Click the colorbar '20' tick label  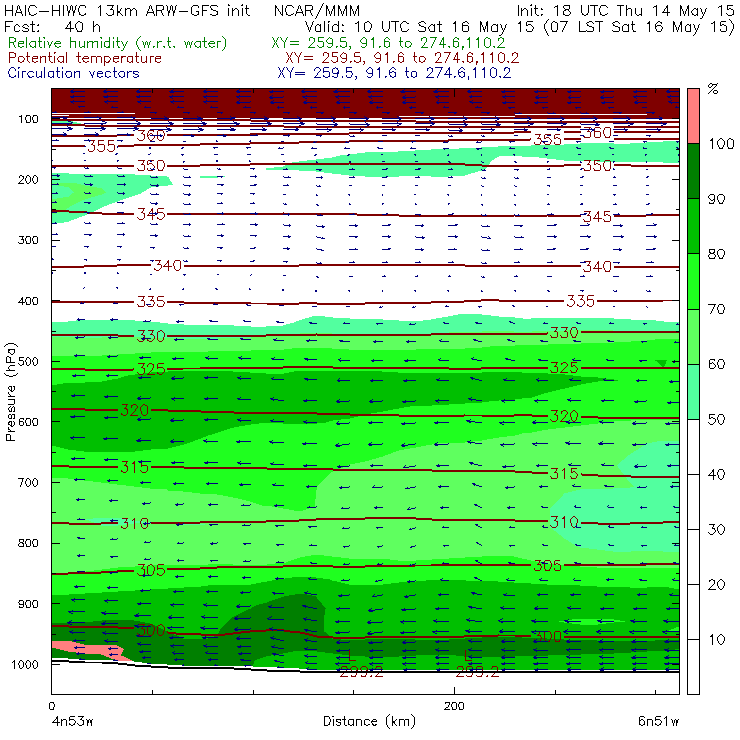coord(716,585)
